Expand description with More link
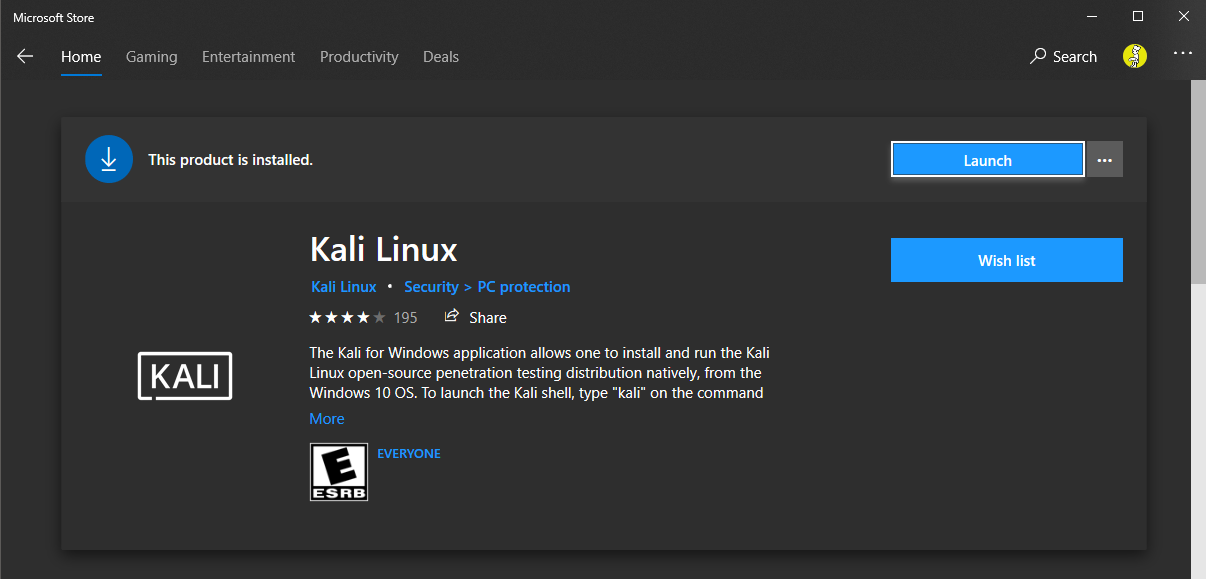The width and height of the screenshot is (1206, 579). point(327,419)
